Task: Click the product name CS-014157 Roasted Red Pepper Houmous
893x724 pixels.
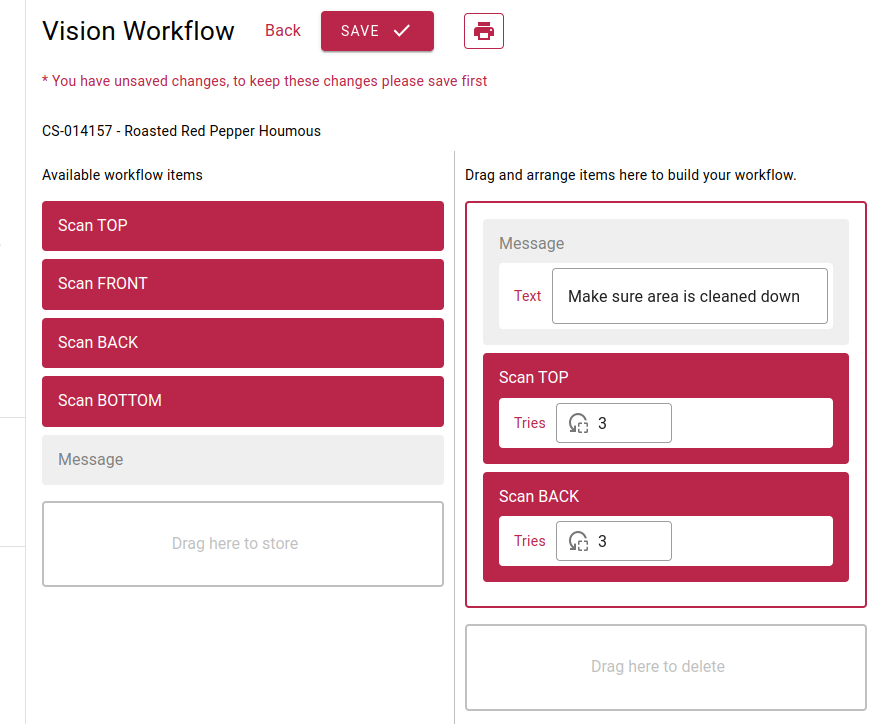Action: click(181, 131)
